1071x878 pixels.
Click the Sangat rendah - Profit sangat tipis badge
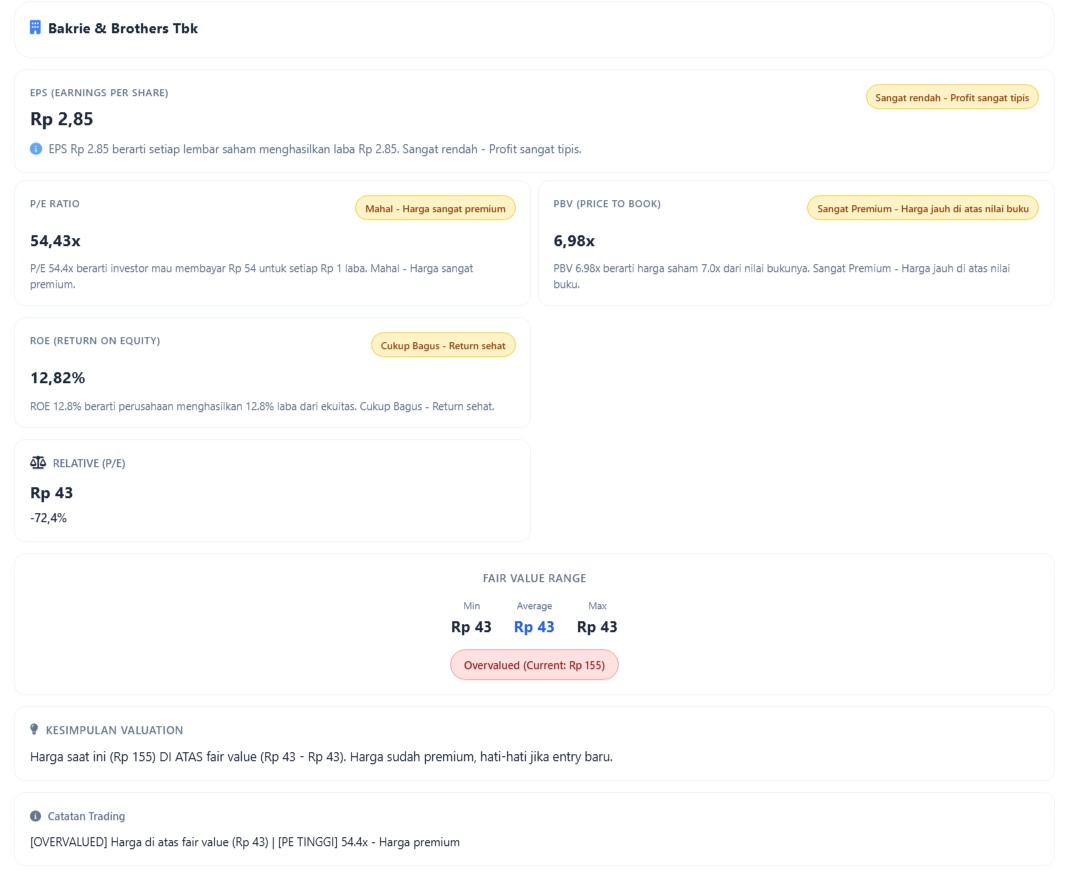(952, 97)
